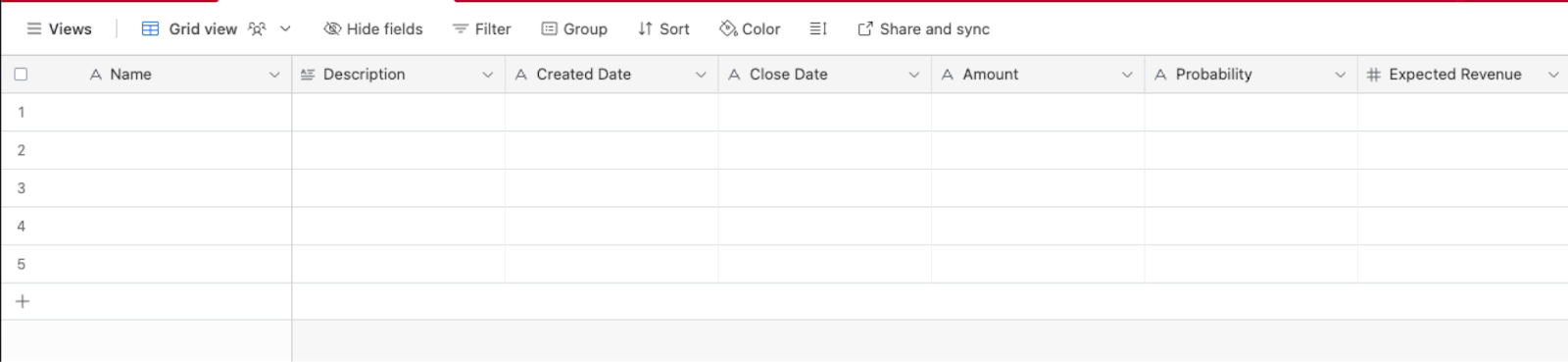Click the Expected Revenue number field icon
1568x362 pixels.
click(x=1374, y=75)
